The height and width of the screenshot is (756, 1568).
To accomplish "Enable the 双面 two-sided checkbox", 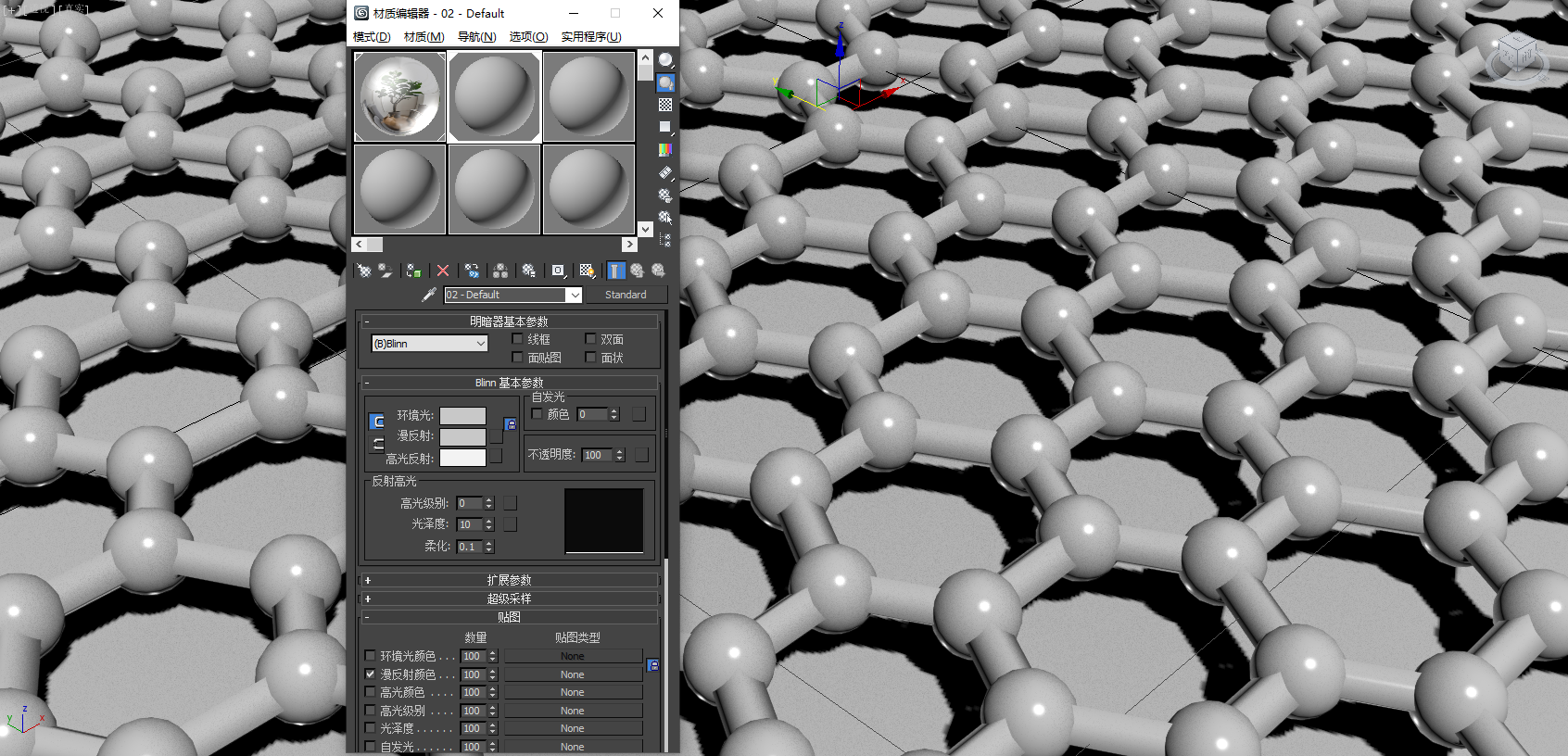I will pos(590,339).
